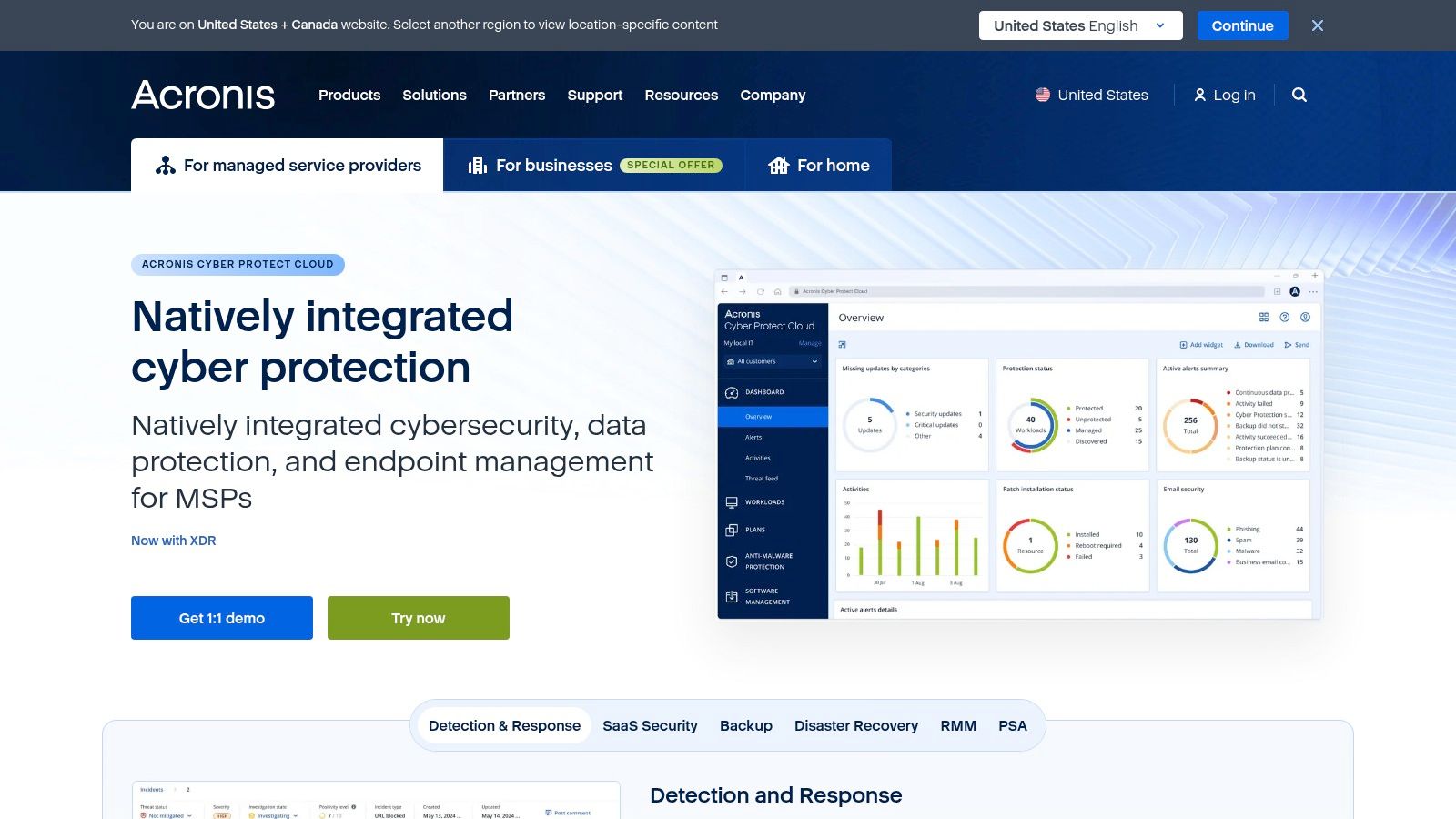Open the Partners menu

pyautogui.click(x=517, y=95)
